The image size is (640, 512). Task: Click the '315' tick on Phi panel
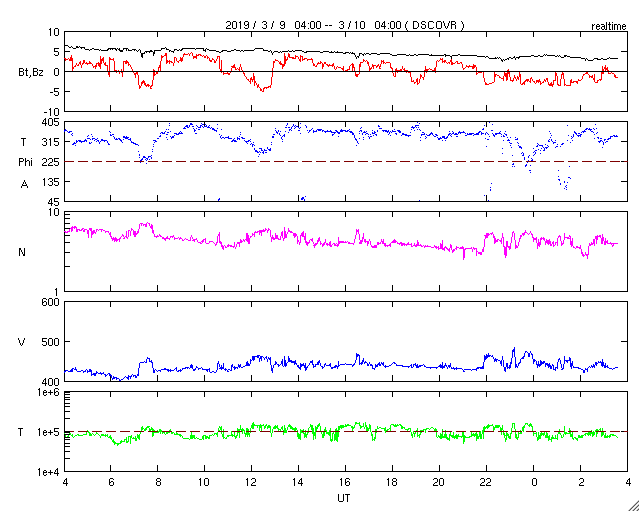[51, 142]
